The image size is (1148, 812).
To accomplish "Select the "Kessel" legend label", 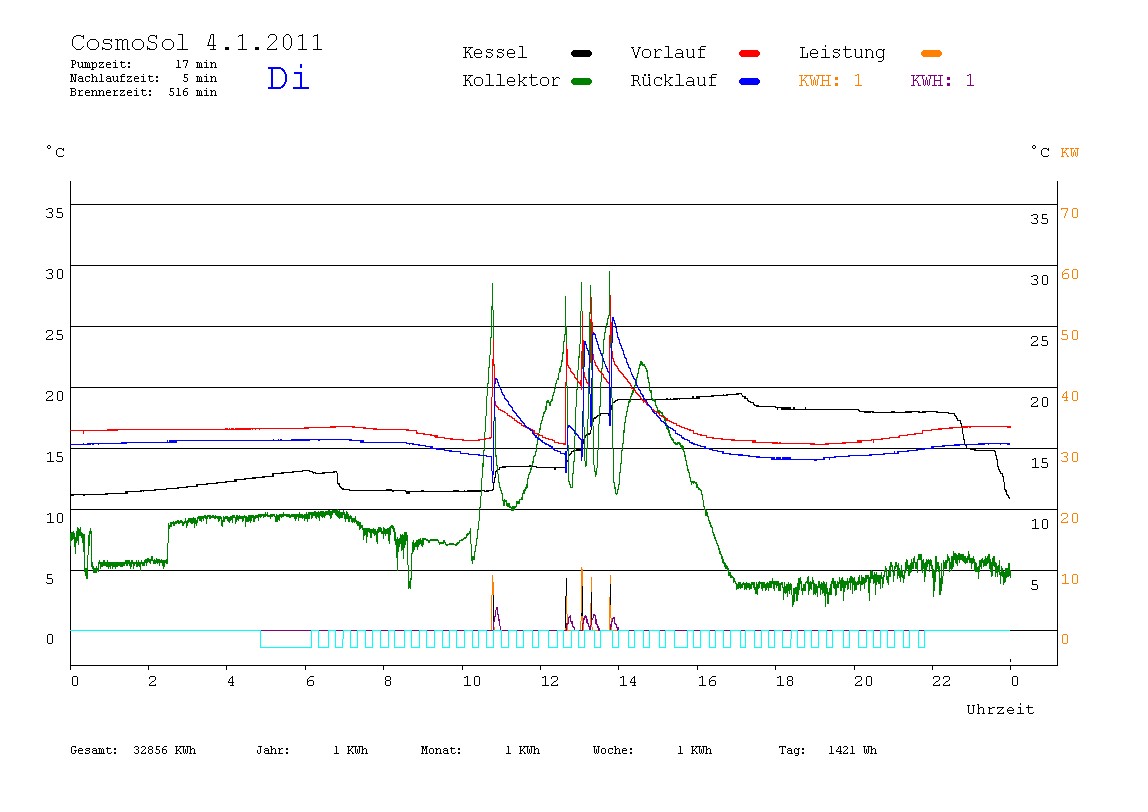I will [x=495, y=53].
